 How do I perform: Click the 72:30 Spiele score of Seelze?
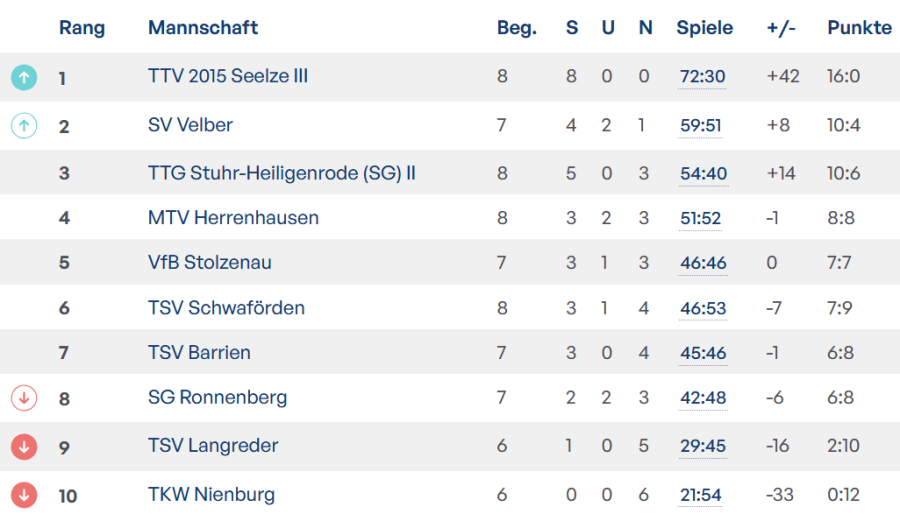[x=703, y=77]
